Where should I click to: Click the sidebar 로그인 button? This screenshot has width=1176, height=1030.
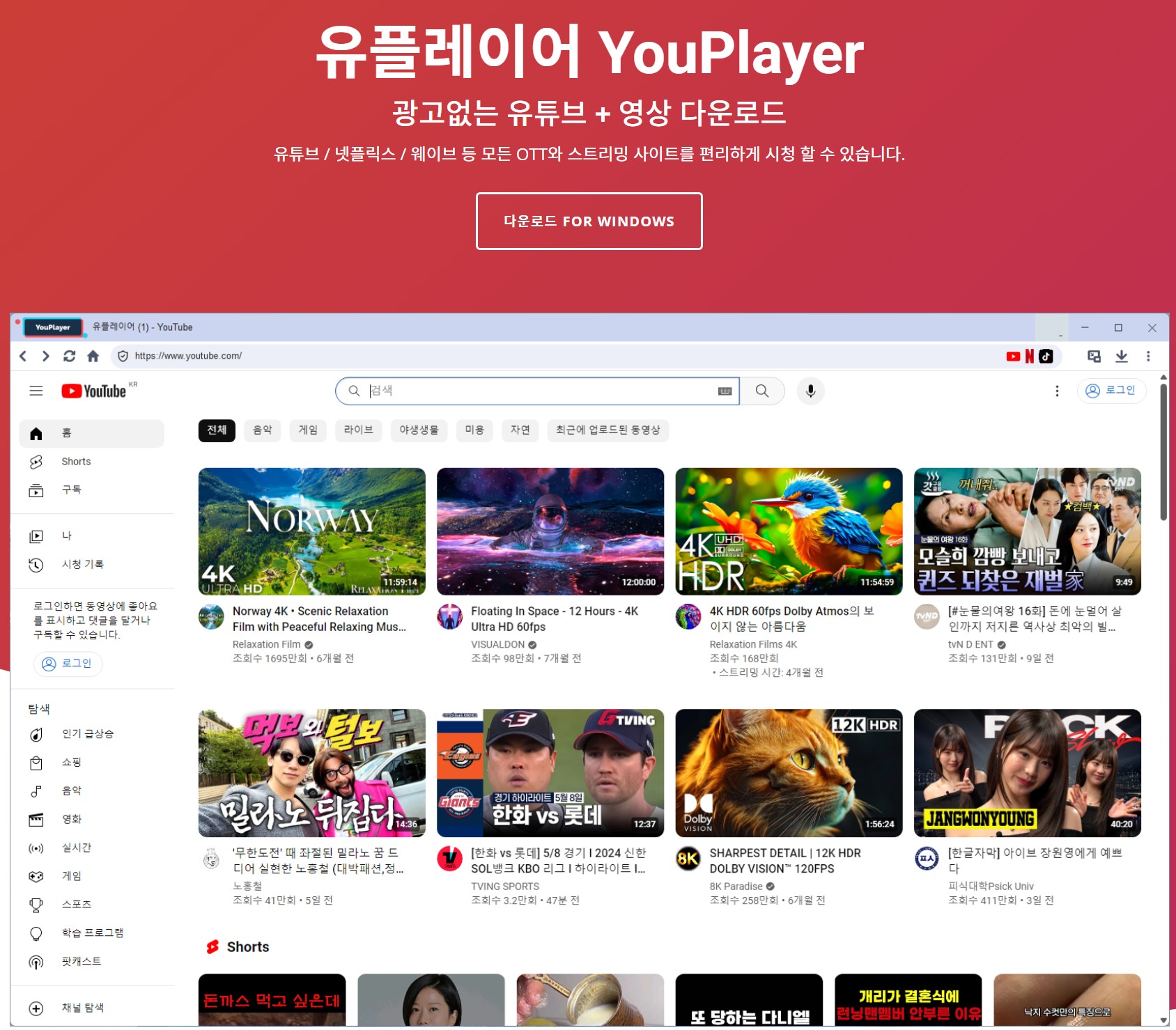[x=68, y=663]
